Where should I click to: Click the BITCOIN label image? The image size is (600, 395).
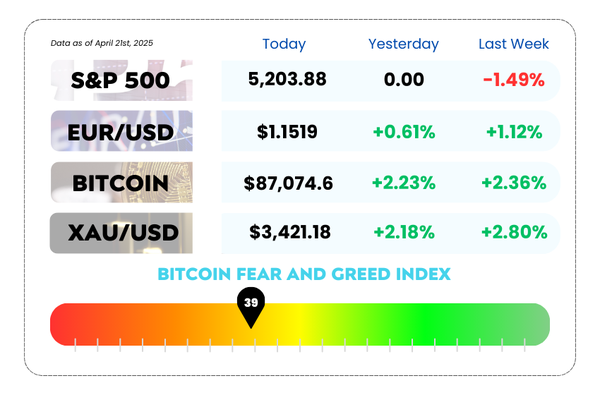coord(121,182)
